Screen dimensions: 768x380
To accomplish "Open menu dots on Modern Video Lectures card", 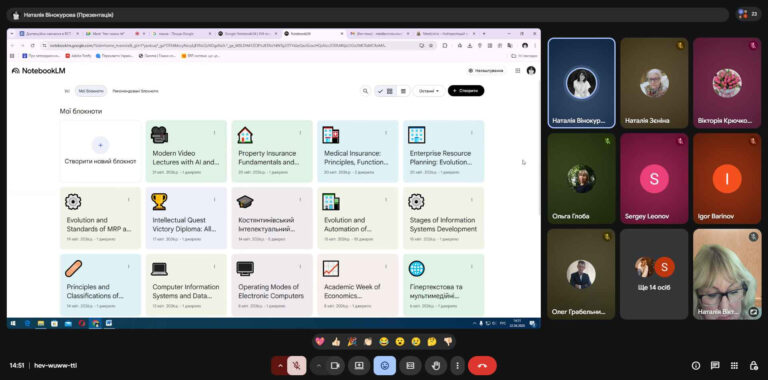I will click(x=214, y=133).
